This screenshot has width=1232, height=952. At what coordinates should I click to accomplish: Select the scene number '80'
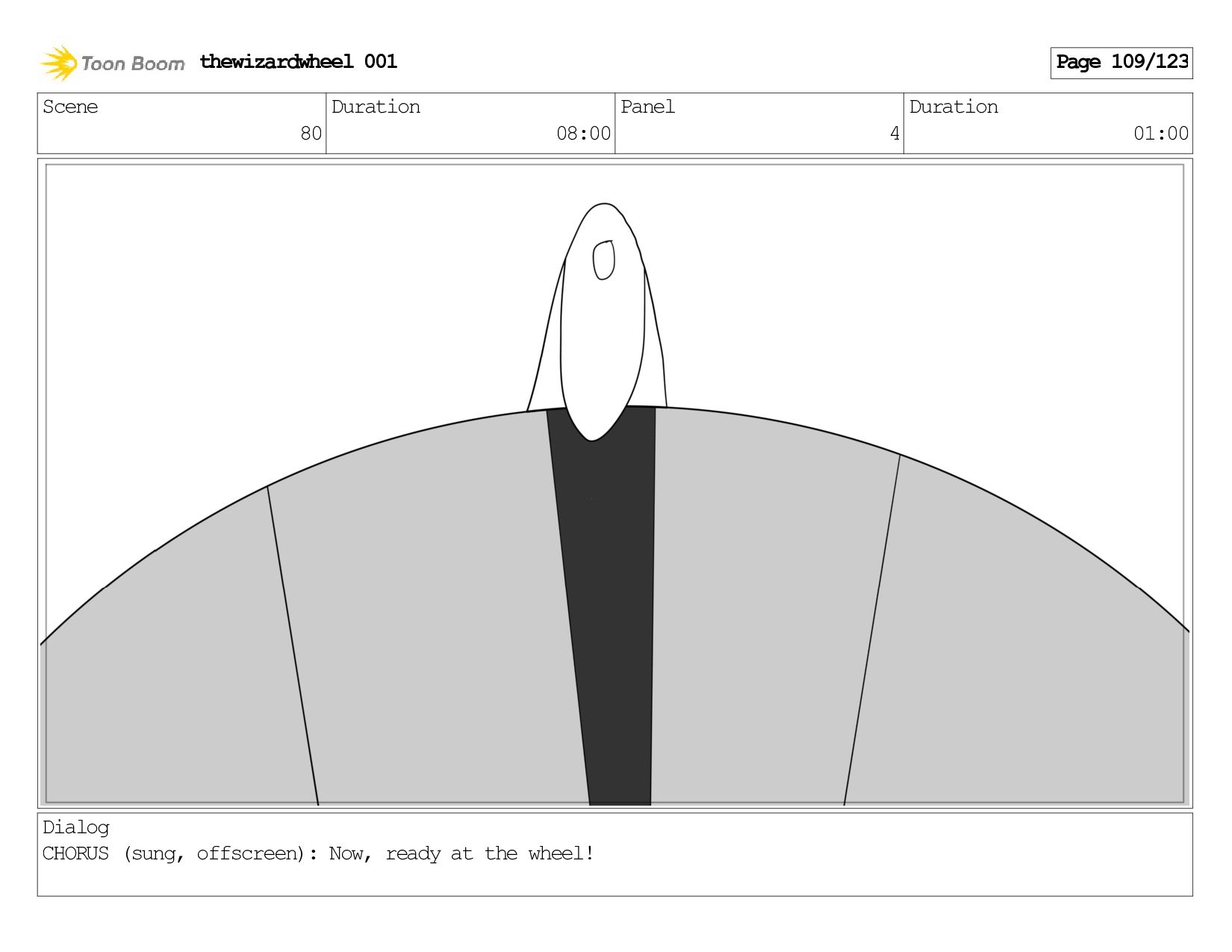[311, 134]
